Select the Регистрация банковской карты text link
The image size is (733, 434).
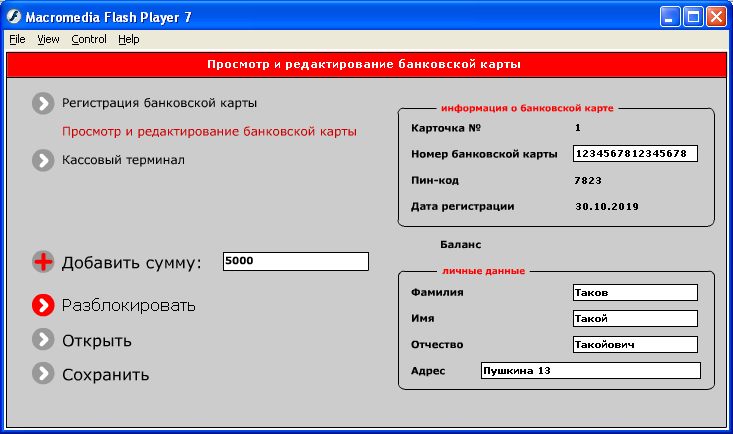pyautogui.click(x=159, y=103)
